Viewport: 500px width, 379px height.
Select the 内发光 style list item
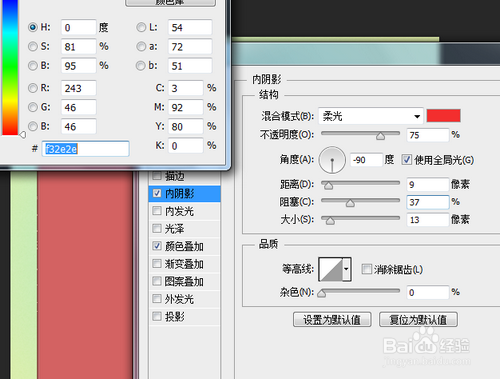185,211
